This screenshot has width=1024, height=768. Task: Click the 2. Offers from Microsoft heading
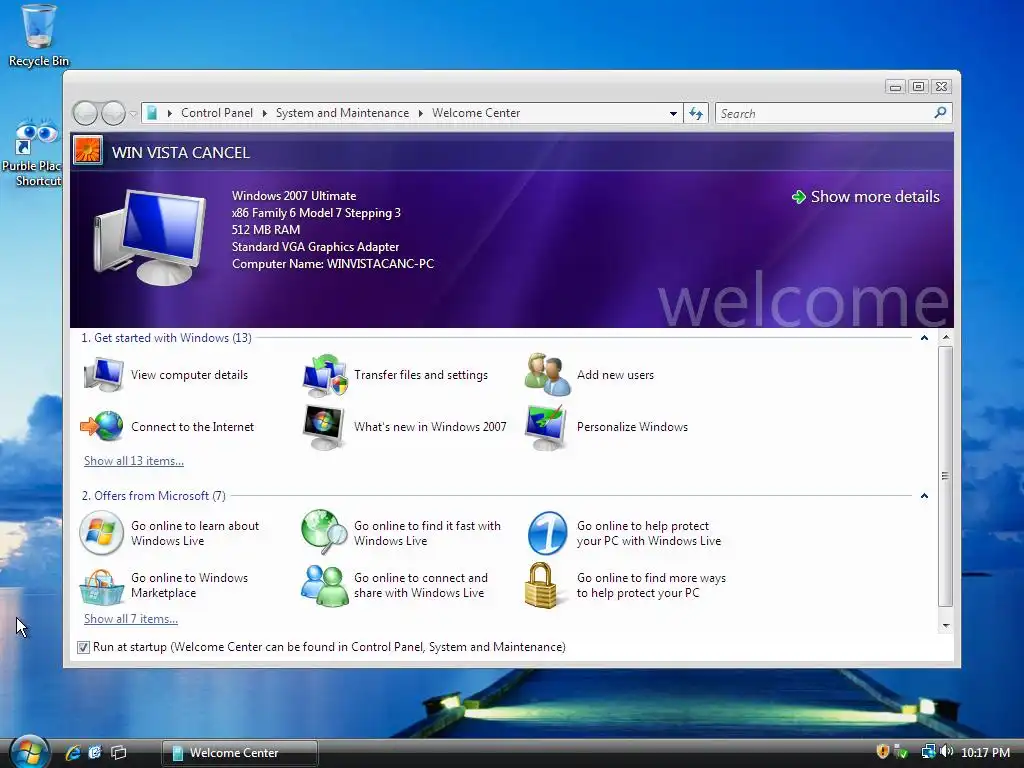153,496
